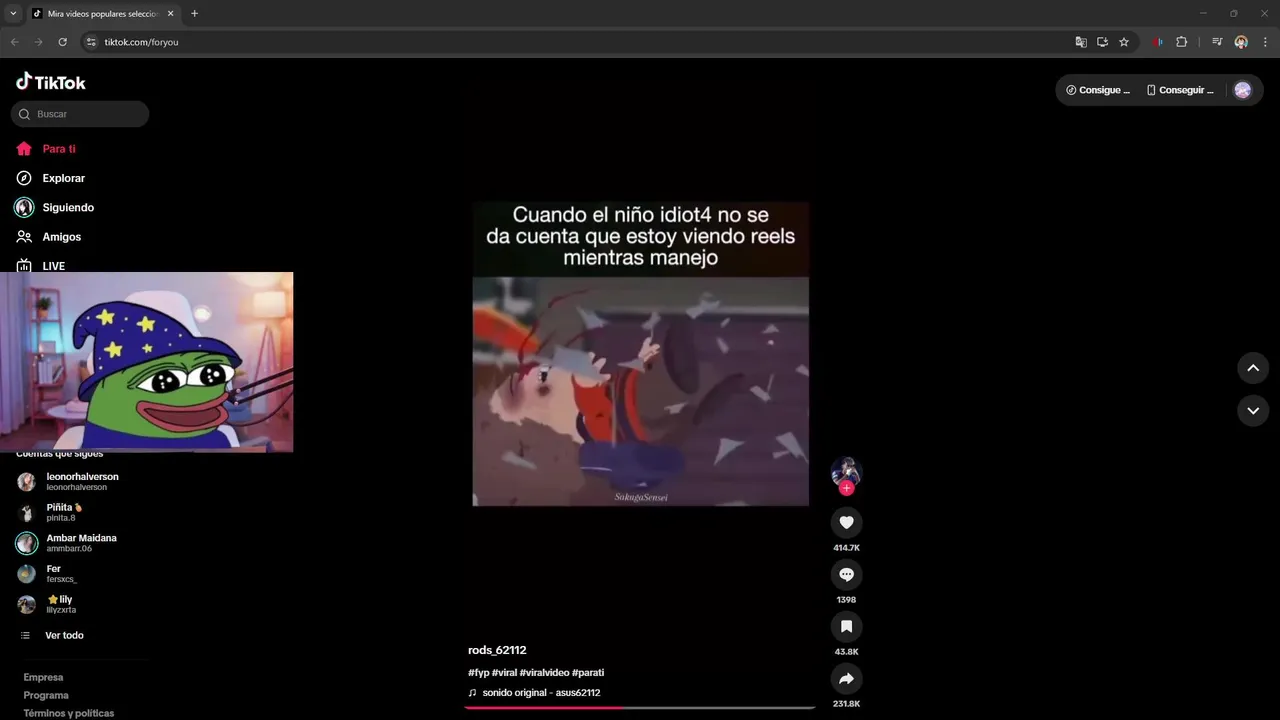
Task: Install app icon in the address bar
Action: (x=1102, y=42)
